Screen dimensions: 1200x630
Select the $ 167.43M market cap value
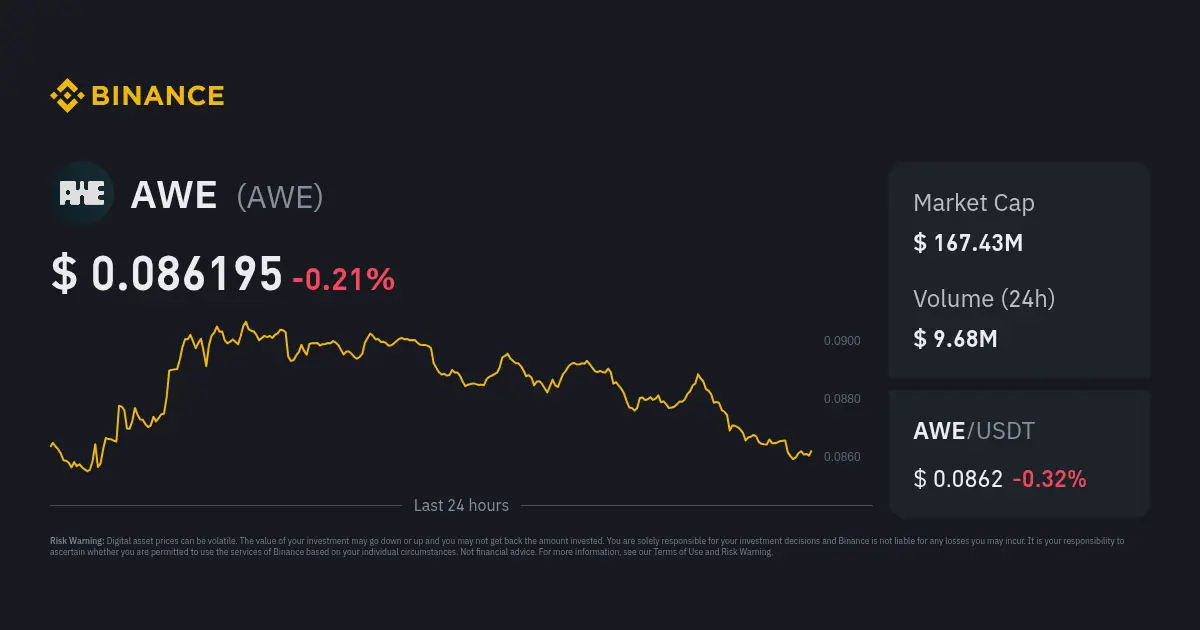coord(967,242)
